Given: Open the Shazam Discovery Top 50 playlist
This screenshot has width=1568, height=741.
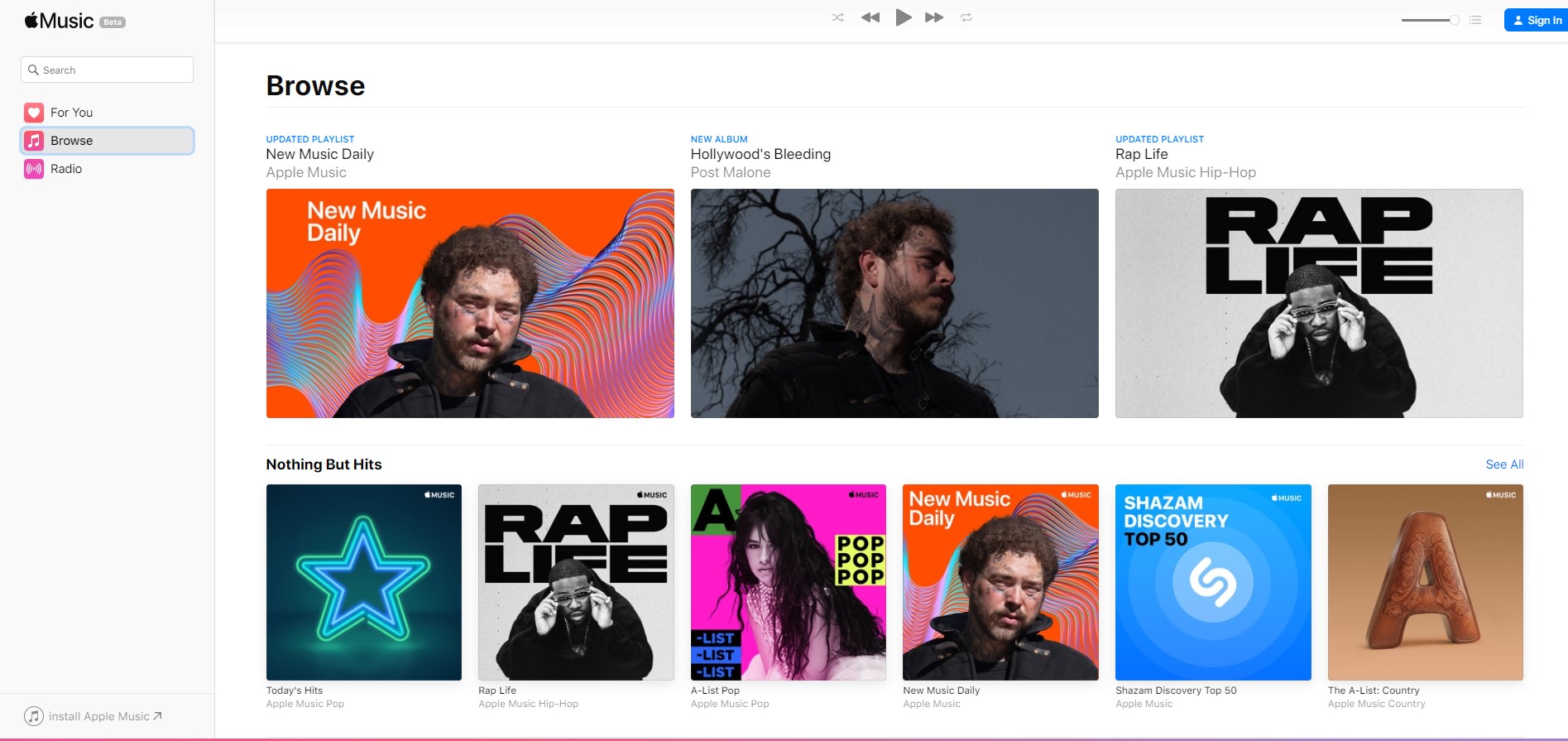Looking at the screenshot, I should pyautogui.click(x=1213, y=582).
